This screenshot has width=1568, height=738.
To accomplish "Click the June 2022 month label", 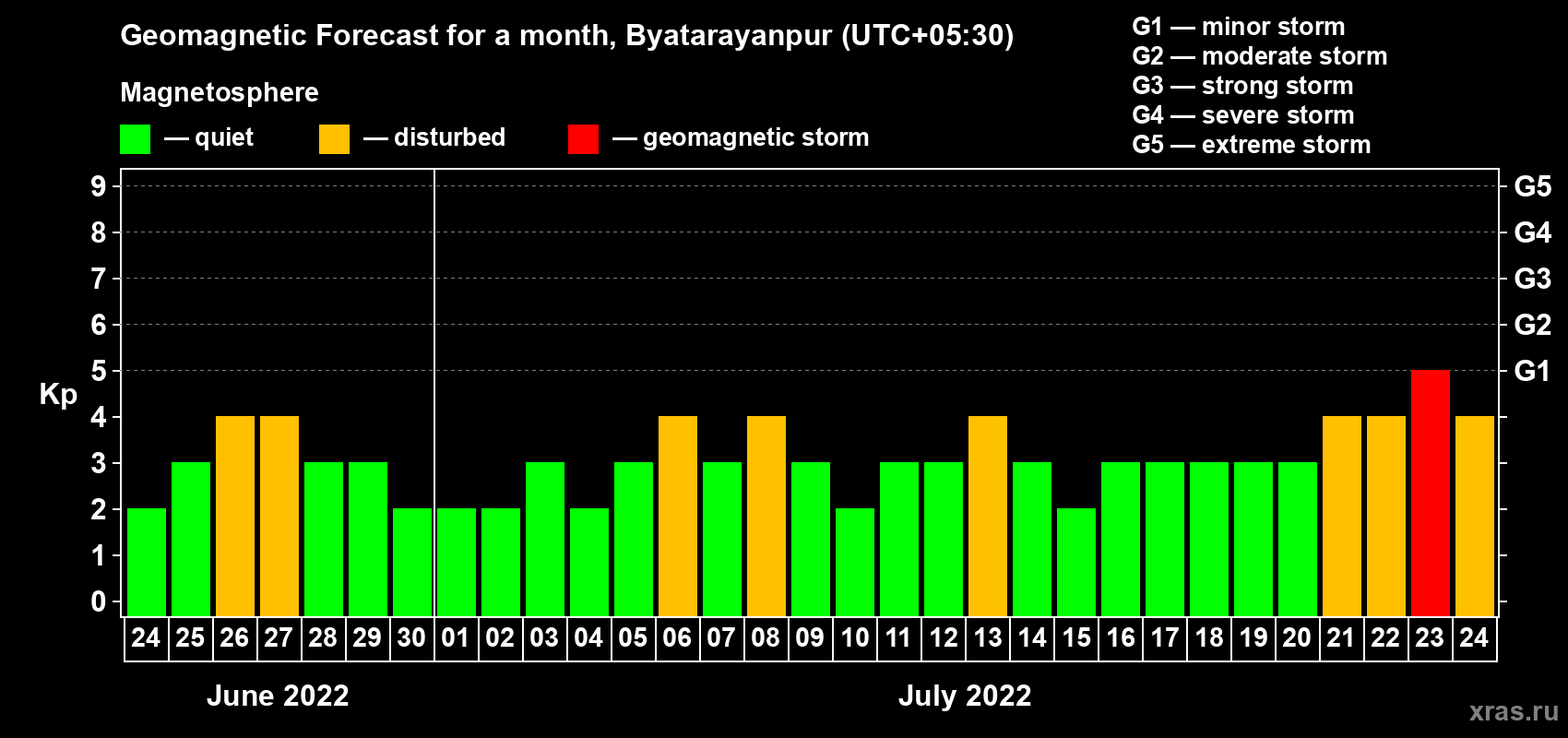I will coord(278,696).
